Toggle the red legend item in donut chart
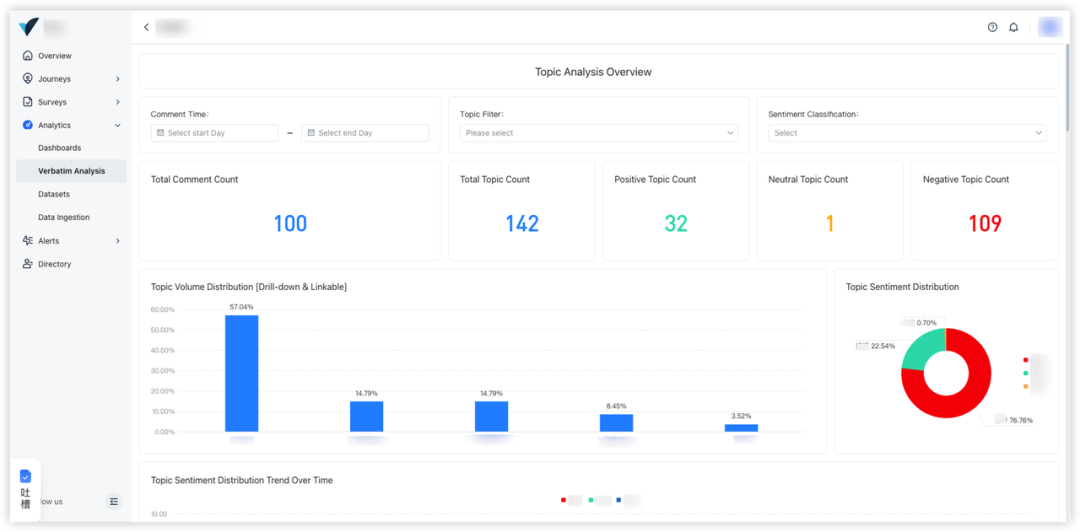The image size is (1080, 532). tap(1026, 360)
